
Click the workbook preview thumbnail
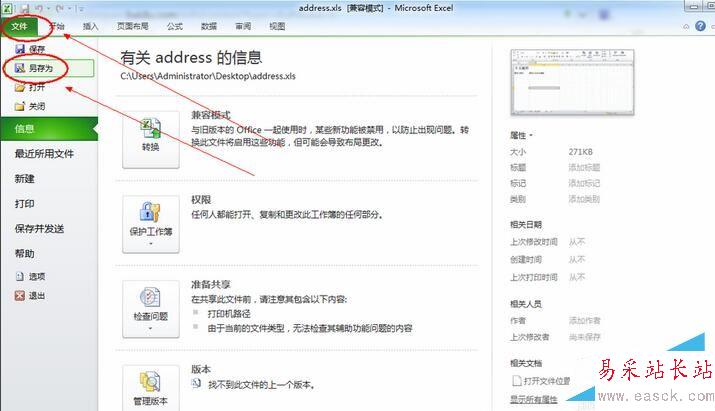point(572,82)
